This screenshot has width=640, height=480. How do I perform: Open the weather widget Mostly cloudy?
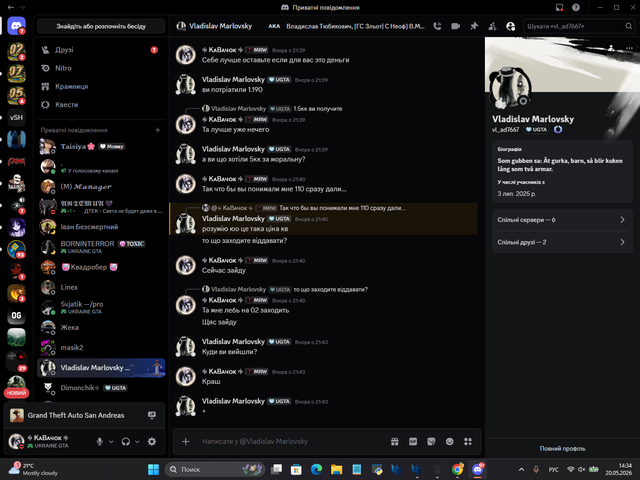pos(33,469)
